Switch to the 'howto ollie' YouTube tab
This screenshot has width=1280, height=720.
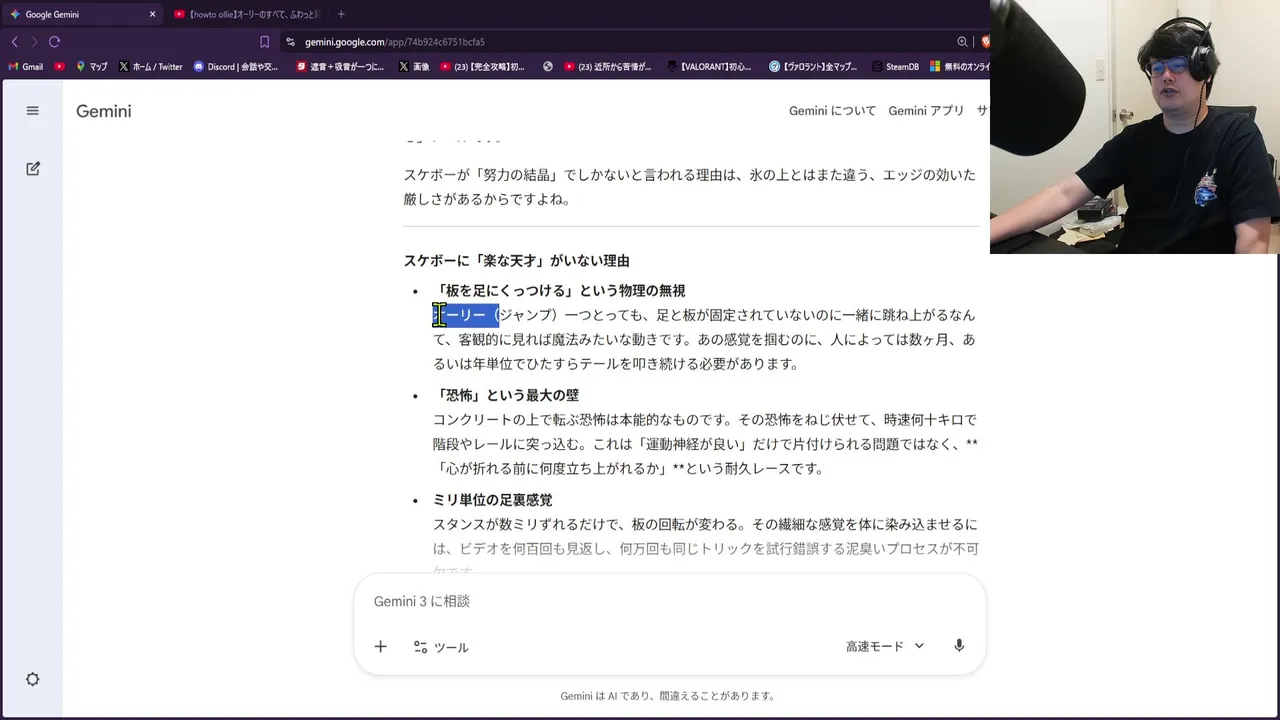click(x=246, y=14)
